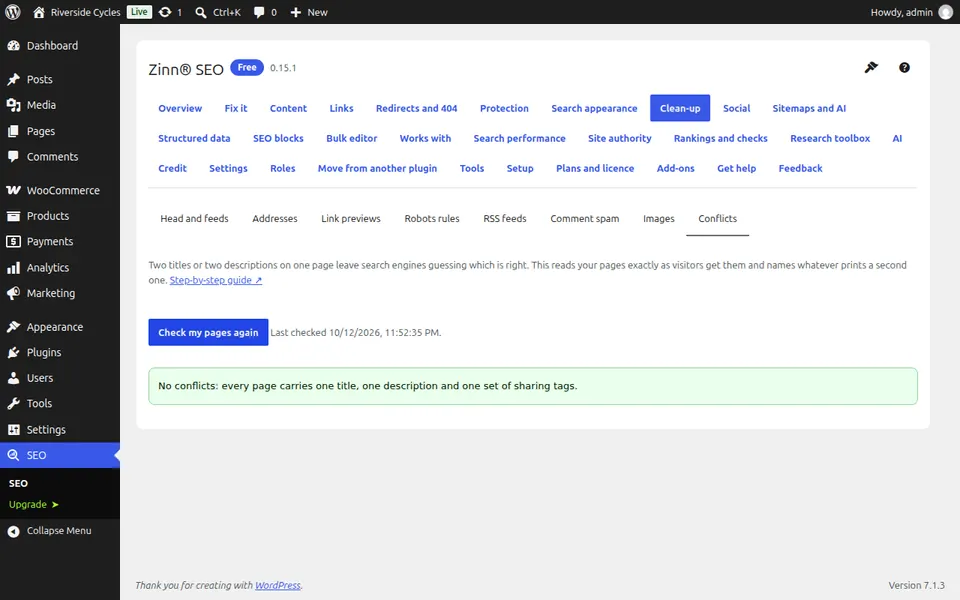The width and height of the screenshot is (960, 600).
Task: Open the New content dropdown
Action: pos(309,12)
